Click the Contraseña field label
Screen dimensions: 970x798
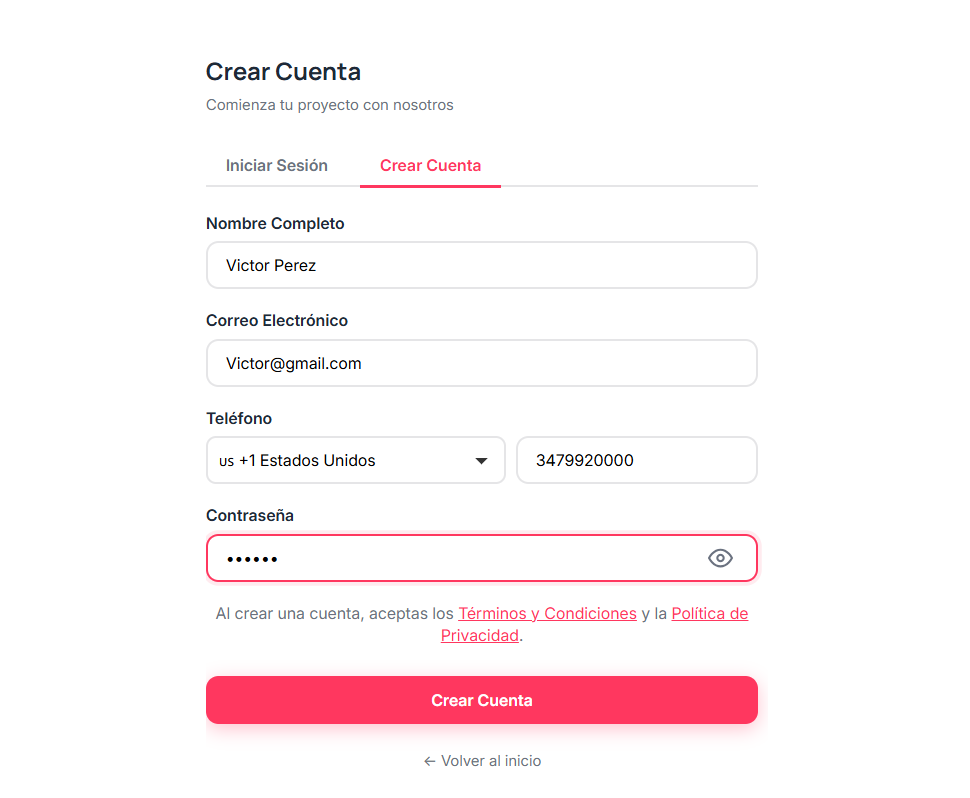[250, 516]
